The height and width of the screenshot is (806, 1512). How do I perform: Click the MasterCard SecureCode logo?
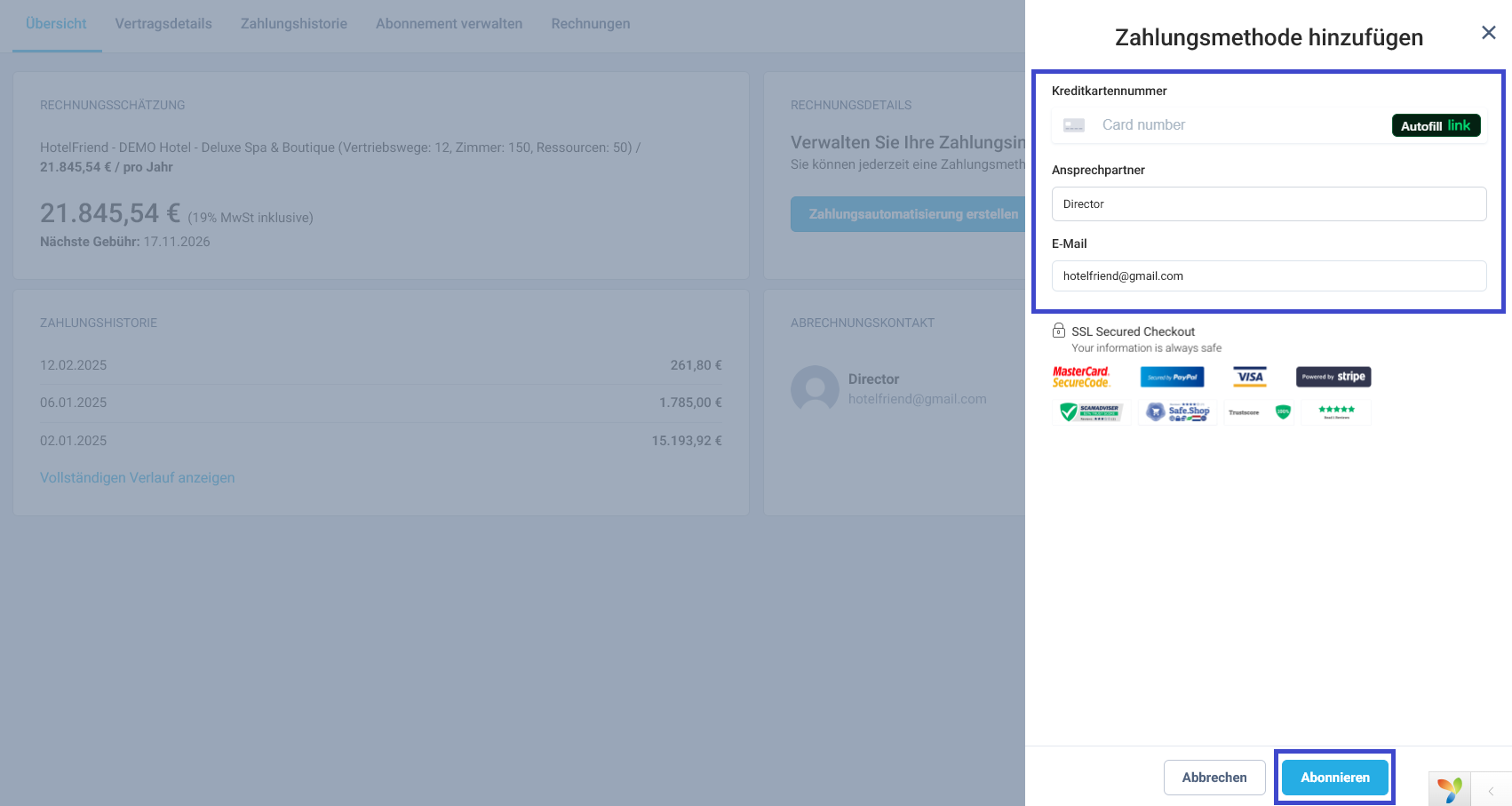(1081, 377)
